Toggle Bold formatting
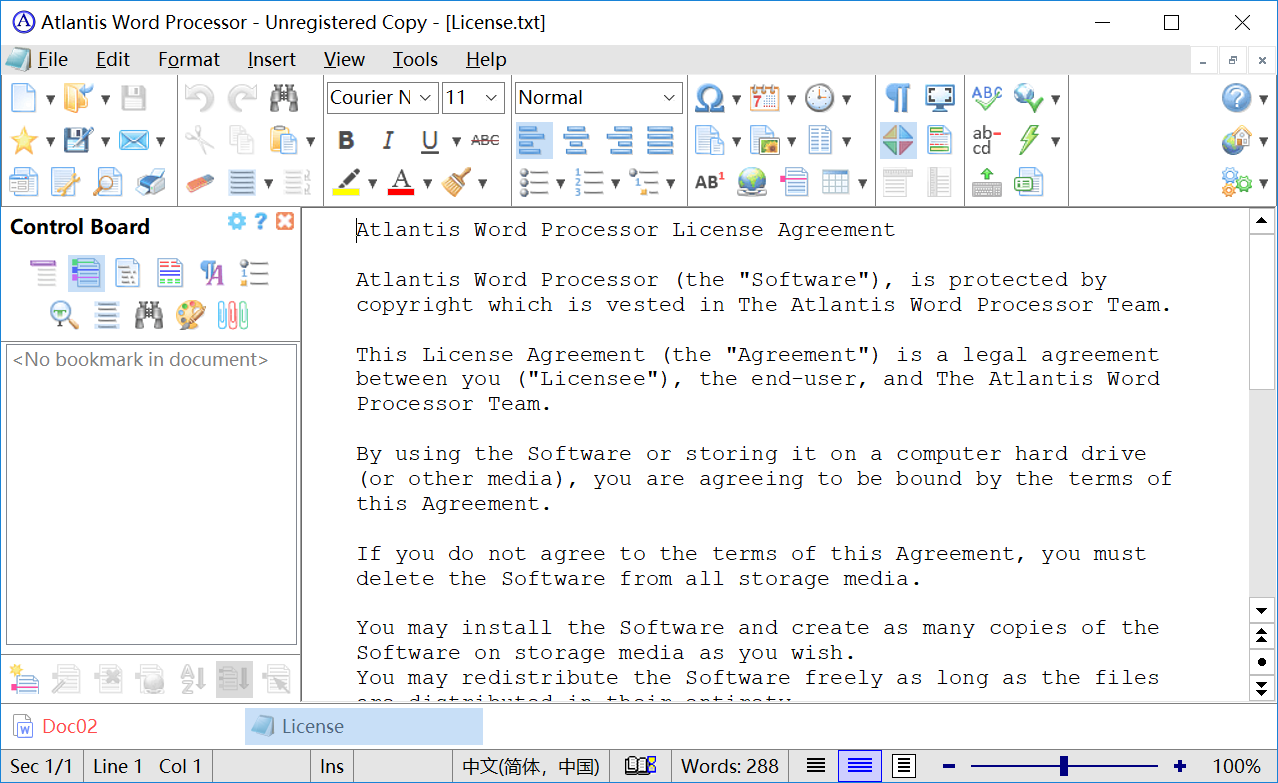 [x=346, y=140]
